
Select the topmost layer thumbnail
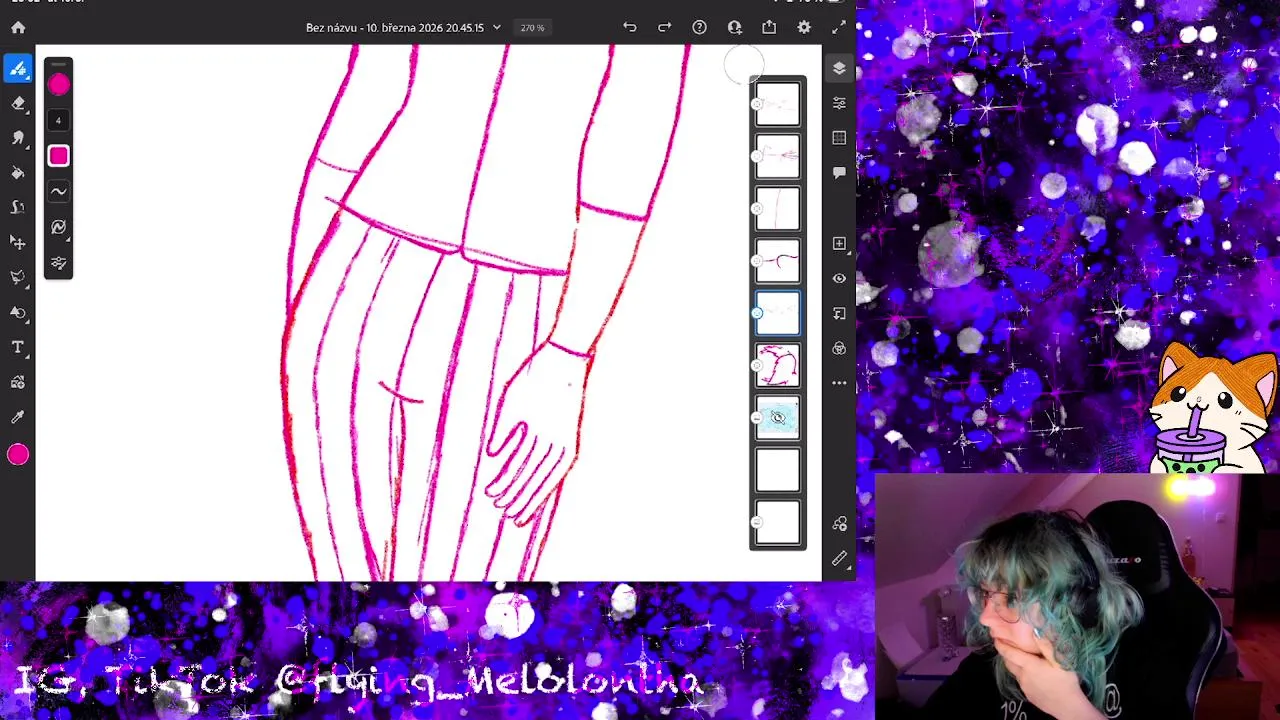click(778, 104)
